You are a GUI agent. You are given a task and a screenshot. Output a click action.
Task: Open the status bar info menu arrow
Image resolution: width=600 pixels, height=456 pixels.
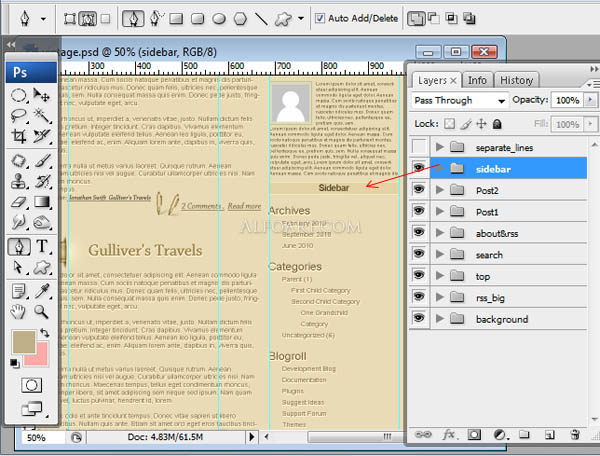(x=251, y=437)
